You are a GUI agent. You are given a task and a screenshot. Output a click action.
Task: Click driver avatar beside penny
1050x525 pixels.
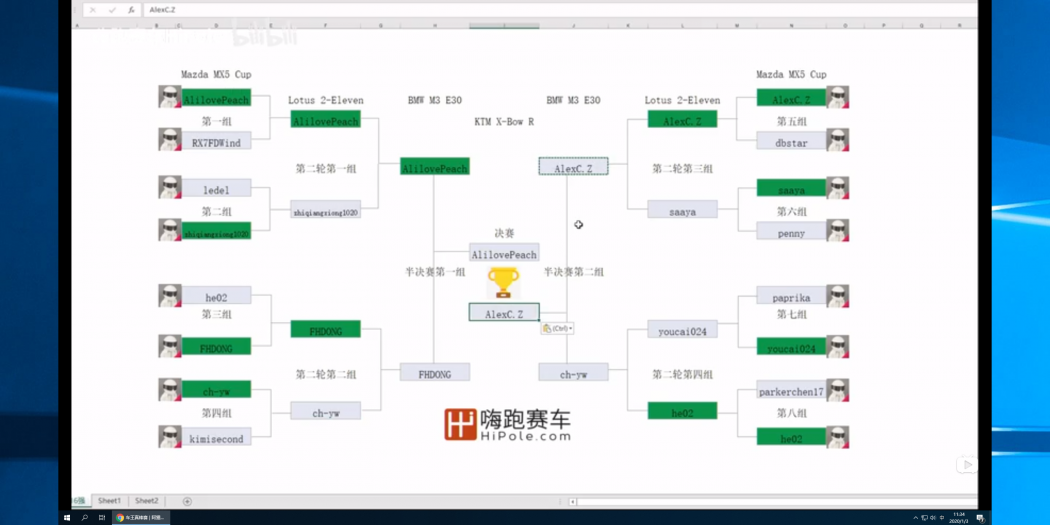click(838, 230)
